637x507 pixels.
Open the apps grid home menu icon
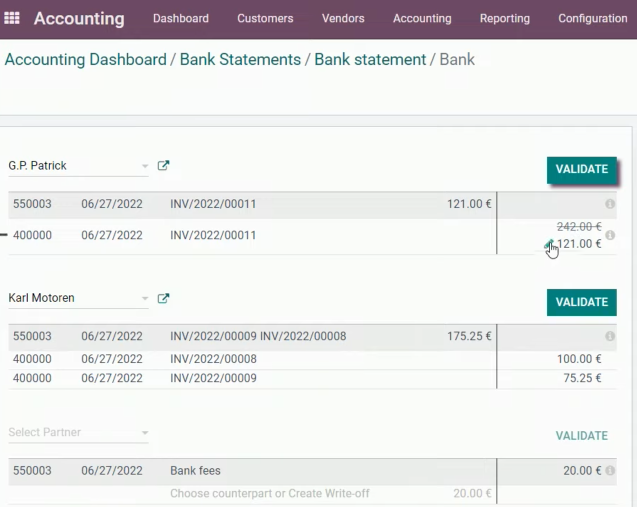(12, 18)
